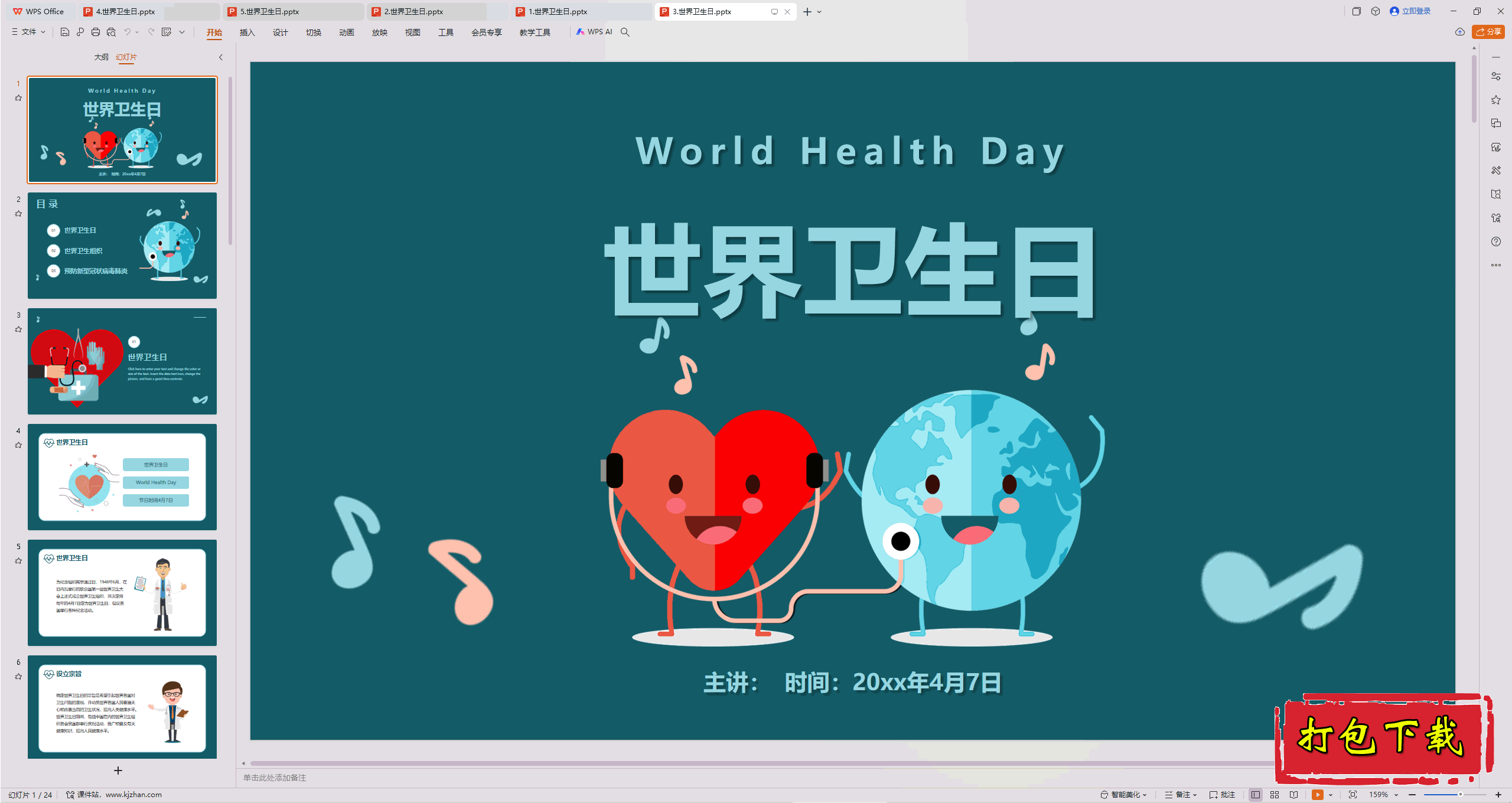Viewport: 1512px width, 803px height.
Task: Expand new tab dropdown arrow in title bar
Action: (820, 11)
